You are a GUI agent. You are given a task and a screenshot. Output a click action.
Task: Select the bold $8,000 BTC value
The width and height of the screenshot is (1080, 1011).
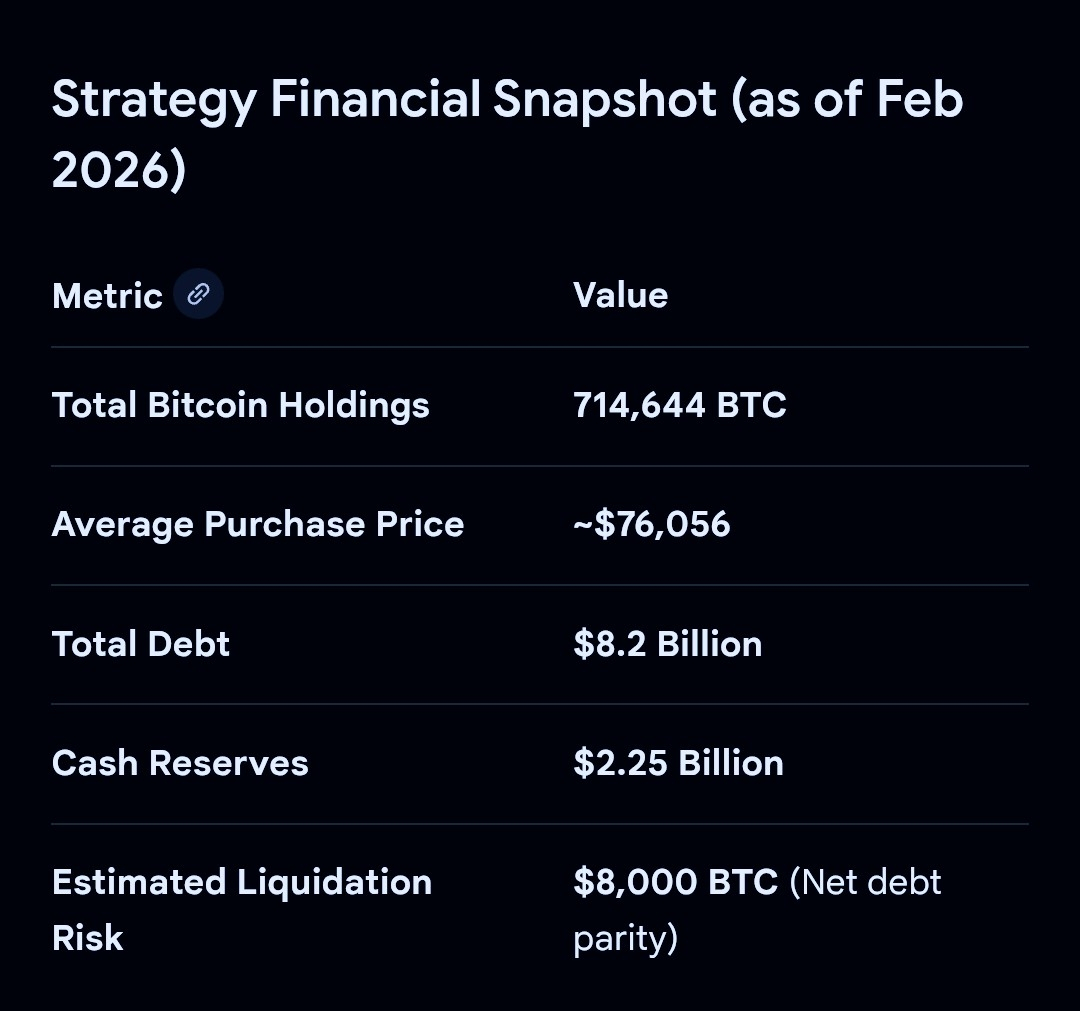pyautogui.click(x=675, y=882)
